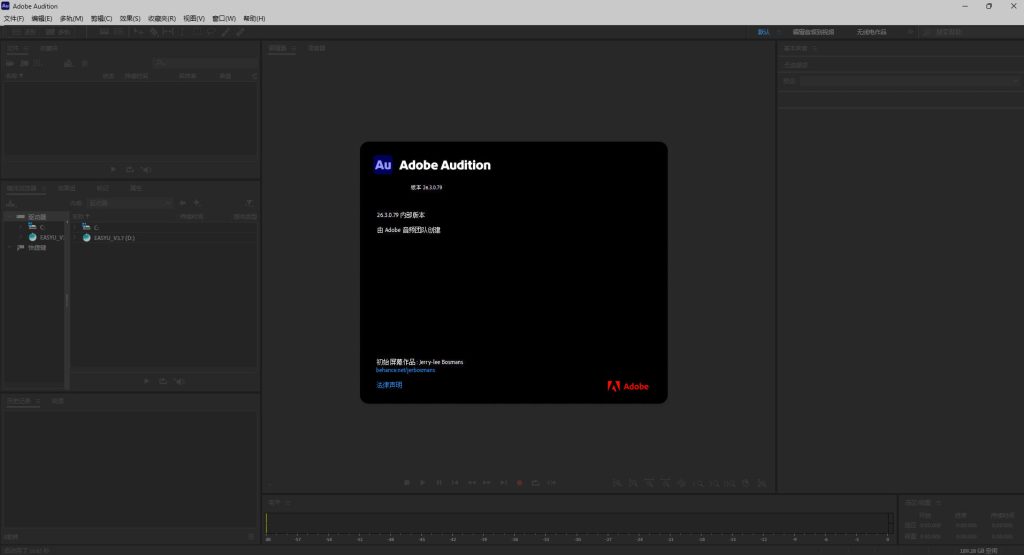Expand the C: row in contents list
1024x555 pixels.
[76, 227]
